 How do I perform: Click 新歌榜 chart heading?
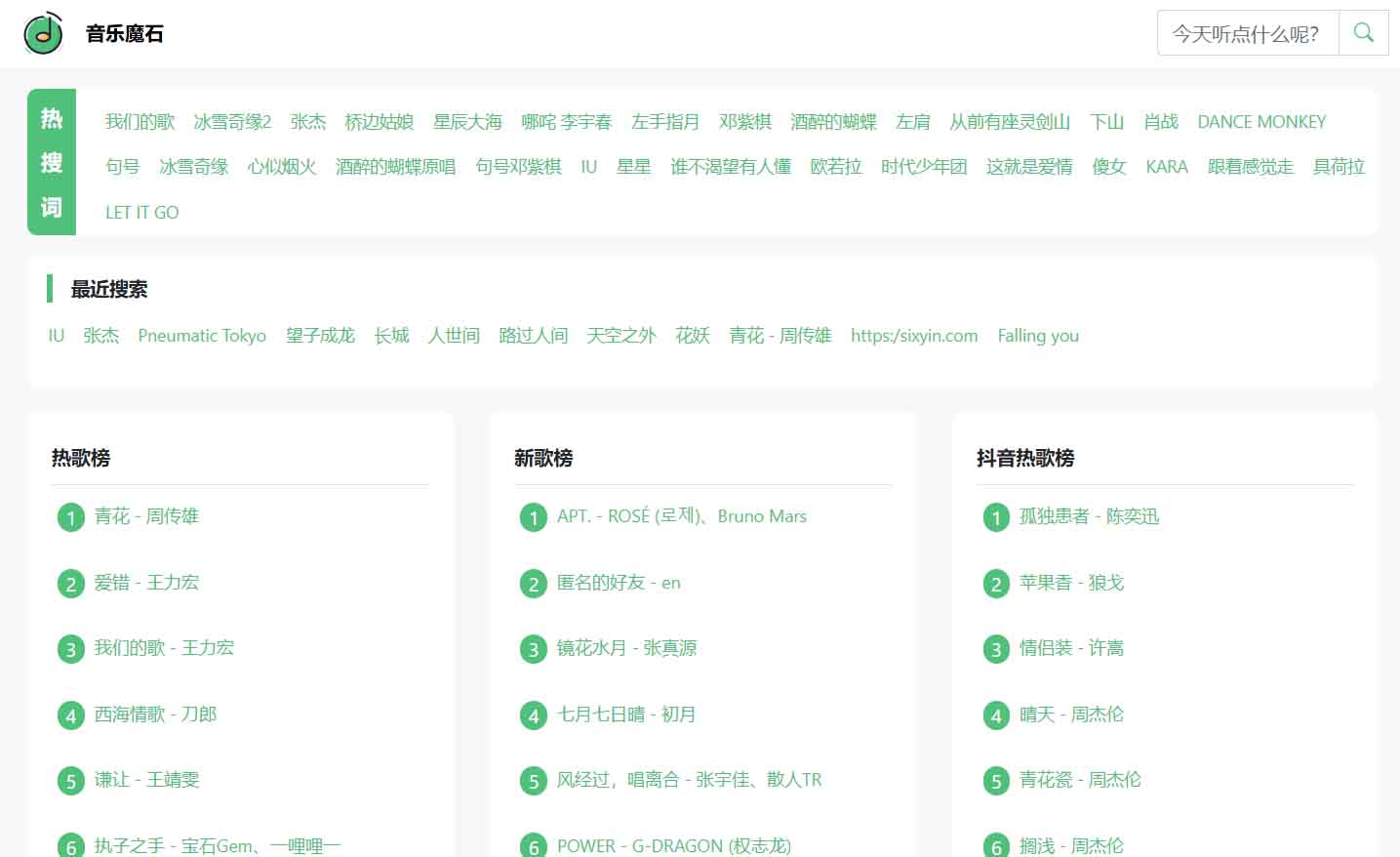pyautogui.click(x=543, y=458)
